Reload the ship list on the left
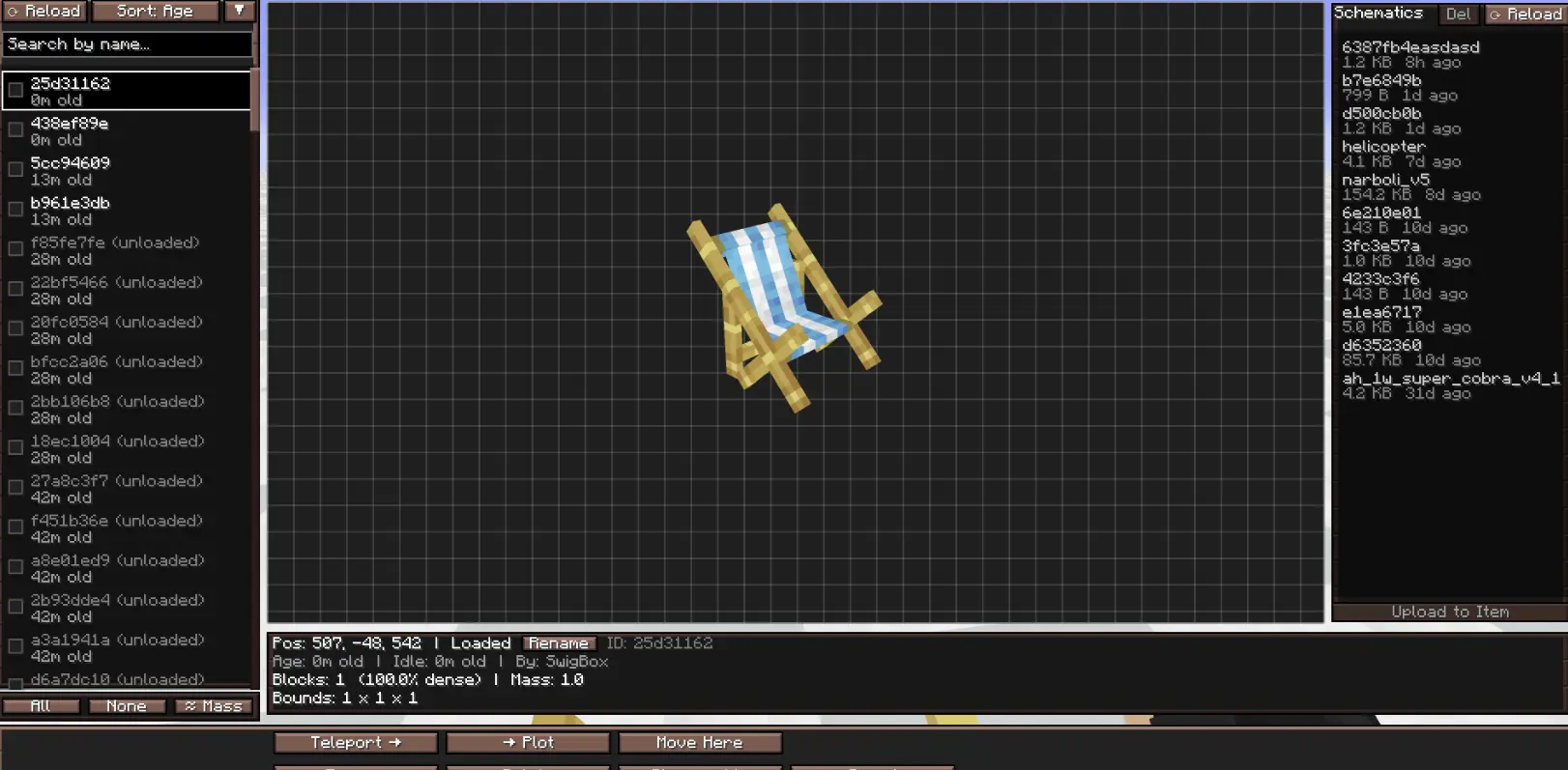The width and height of the screenshot is (1568, 770). [44, 11]
